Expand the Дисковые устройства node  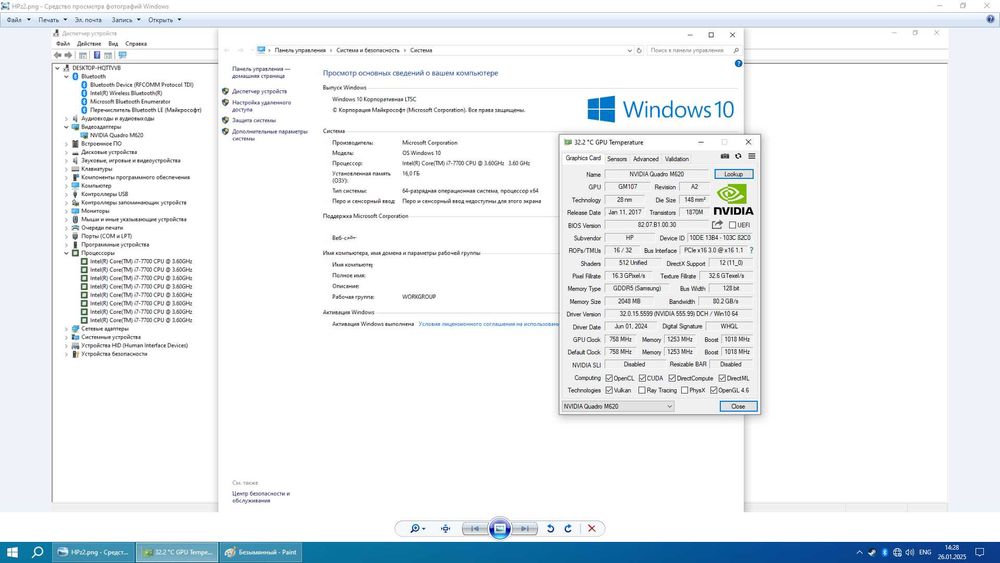[66, 152]
